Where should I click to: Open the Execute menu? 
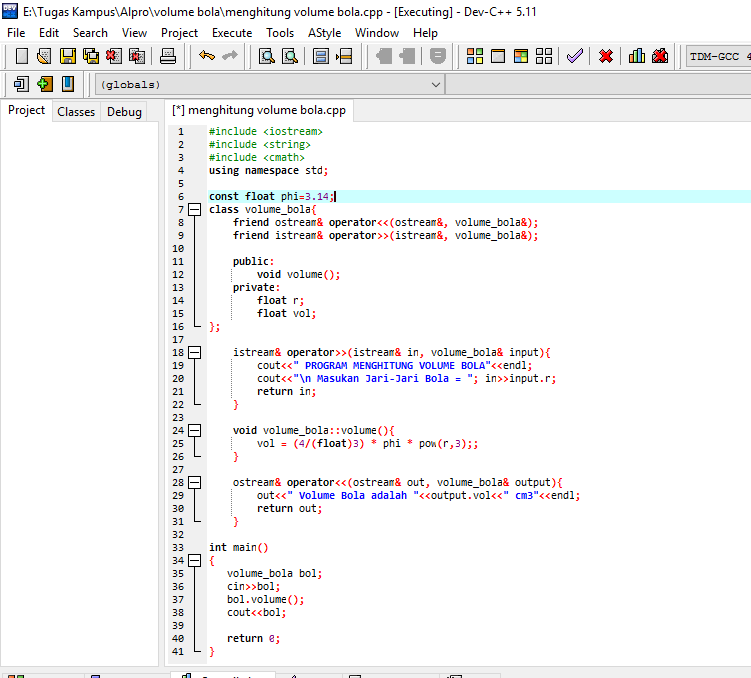pyautogui.click(x=232, y=33)
